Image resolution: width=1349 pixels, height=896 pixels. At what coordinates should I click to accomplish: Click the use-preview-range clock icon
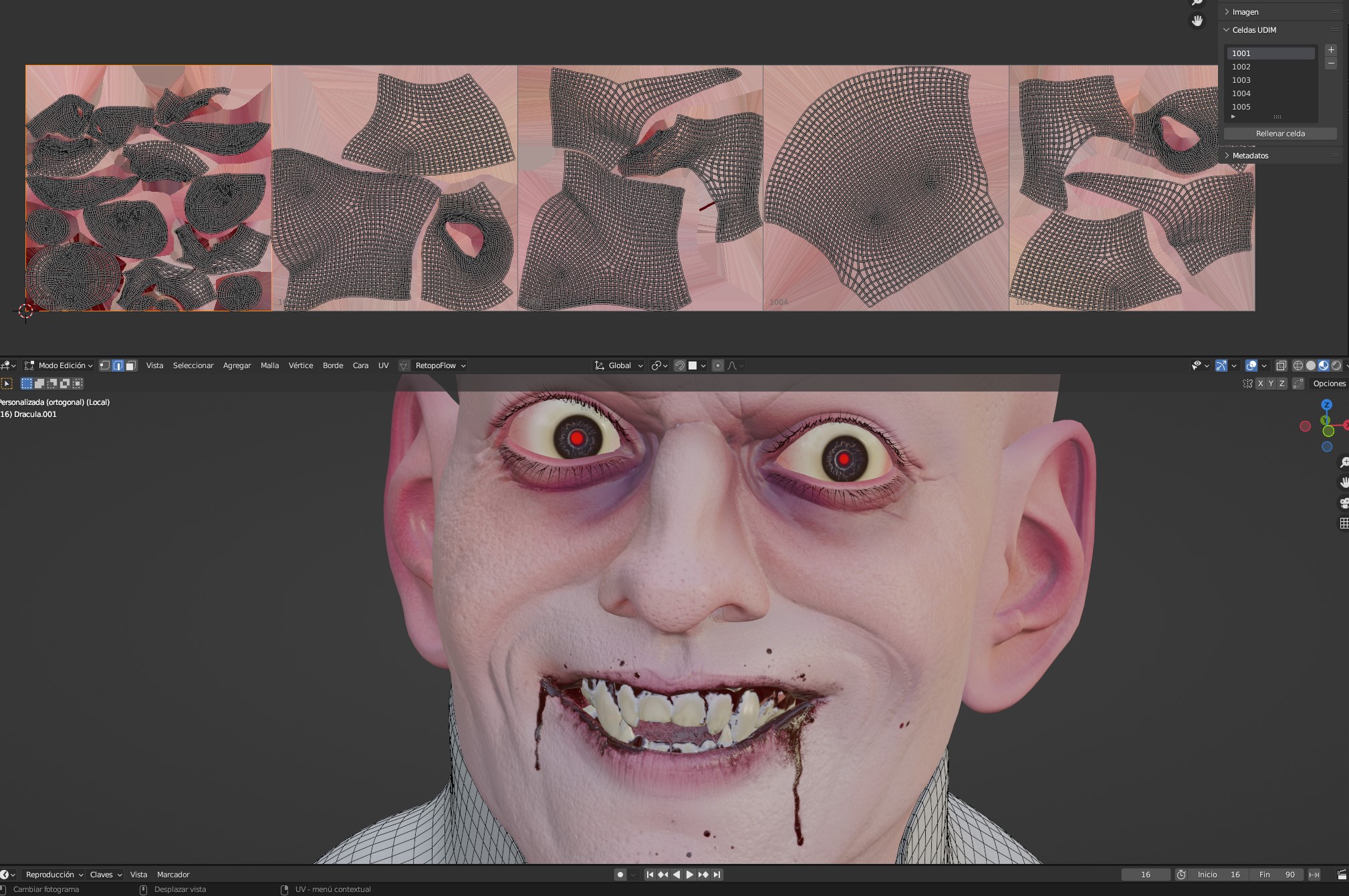point(1181,875)
